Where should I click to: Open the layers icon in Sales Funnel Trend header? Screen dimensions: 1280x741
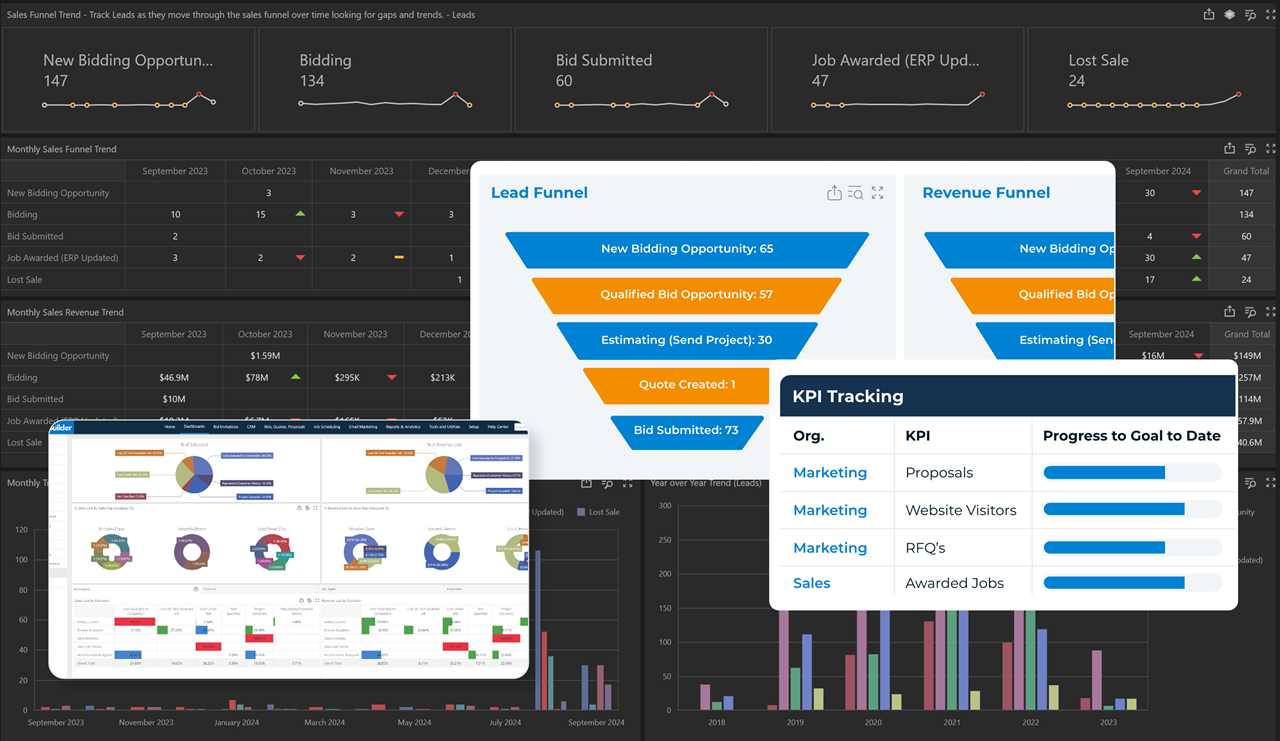pyautogui.click(x=1230, y=14)
